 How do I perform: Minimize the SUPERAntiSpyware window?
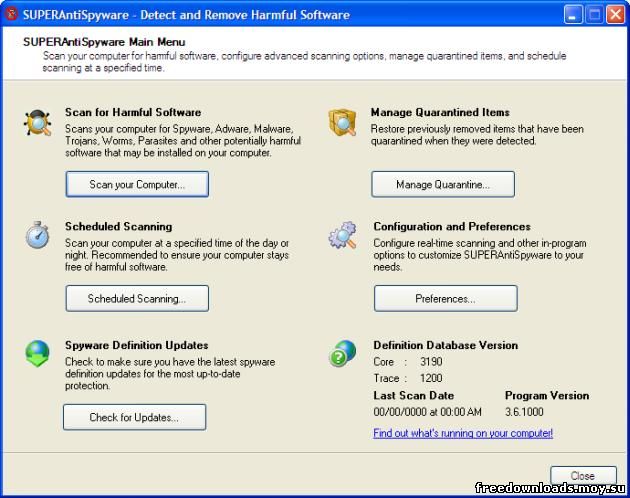572,15
